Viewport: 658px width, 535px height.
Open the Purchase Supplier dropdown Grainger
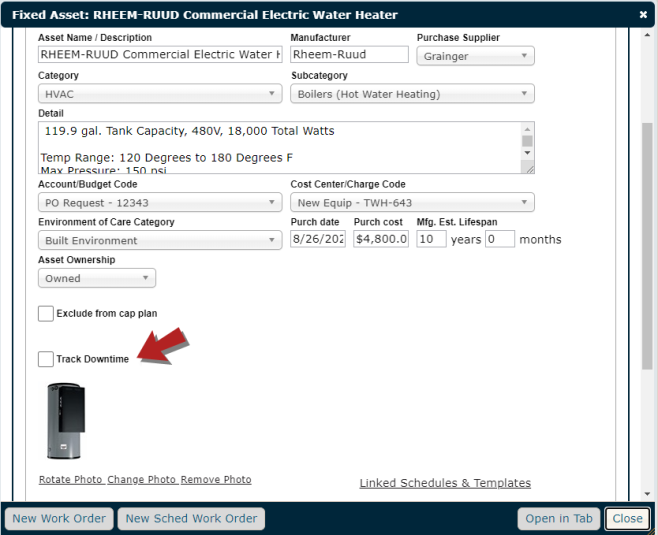[x=475, y=56]
